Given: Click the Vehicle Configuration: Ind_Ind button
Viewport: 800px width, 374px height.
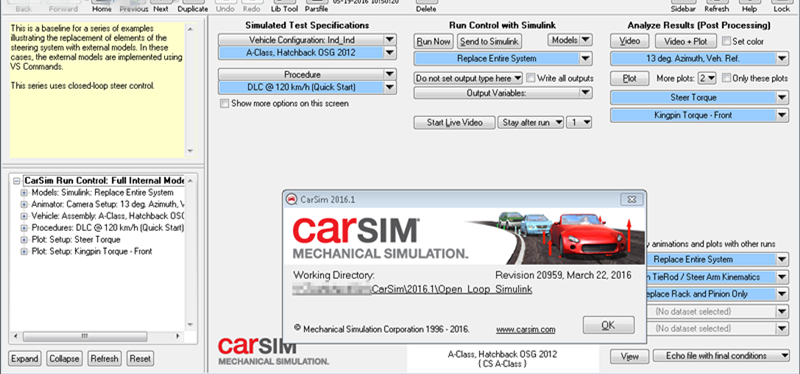Looking at the screenshot, I should coord(301,40).
